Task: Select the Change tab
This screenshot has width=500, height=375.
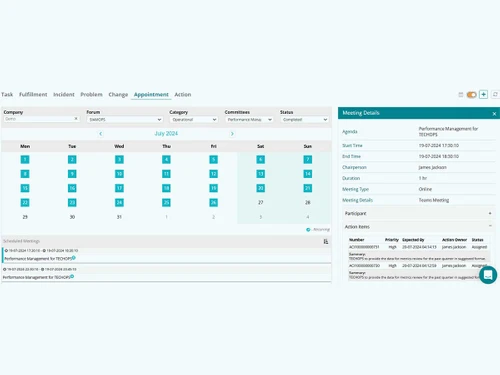Action: tap(118, 94)
